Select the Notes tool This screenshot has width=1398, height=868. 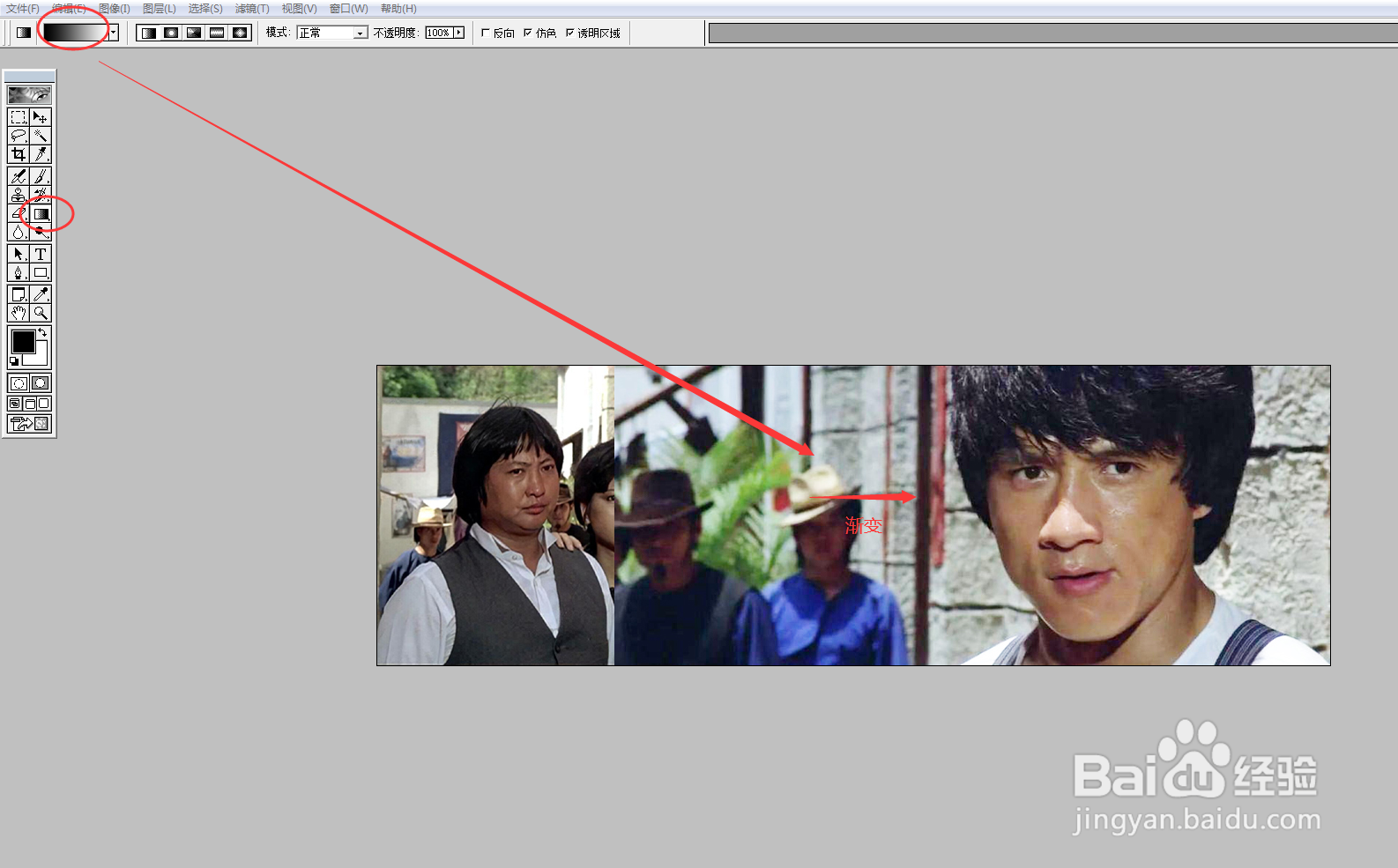tap(19, 294)
